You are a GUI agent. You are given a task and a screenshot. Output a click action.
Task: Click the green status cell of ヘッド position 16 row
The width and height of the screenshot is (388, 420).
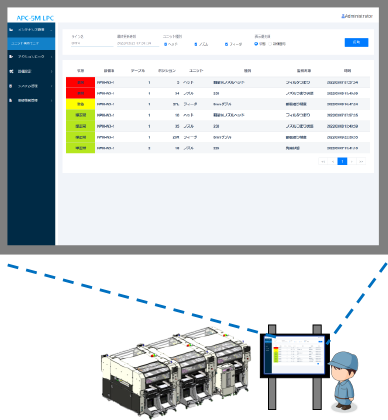tap(81, 115)
